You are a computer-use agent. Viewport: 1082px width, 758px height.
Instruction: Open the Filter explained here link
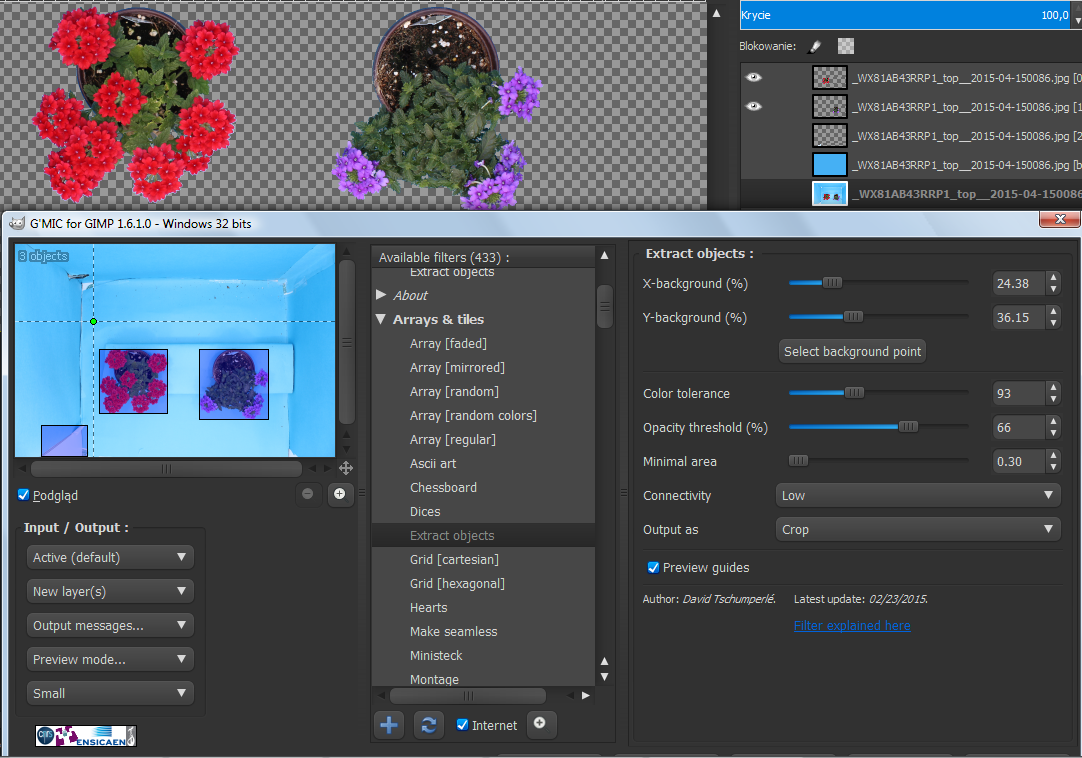(x=852, y=625)
